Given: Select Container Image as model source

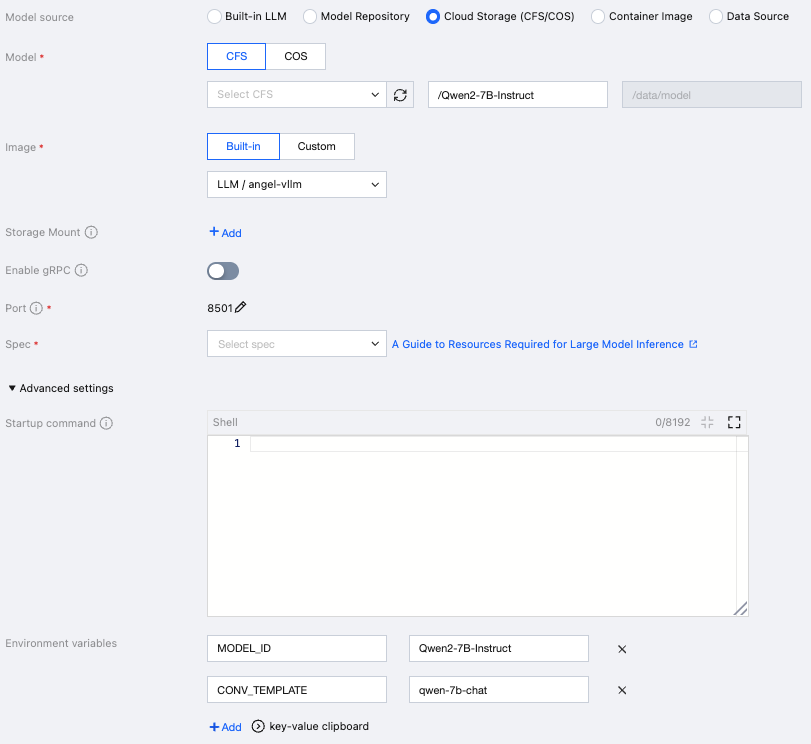Looking at the screenshot, I should click(x=598, y=17).
